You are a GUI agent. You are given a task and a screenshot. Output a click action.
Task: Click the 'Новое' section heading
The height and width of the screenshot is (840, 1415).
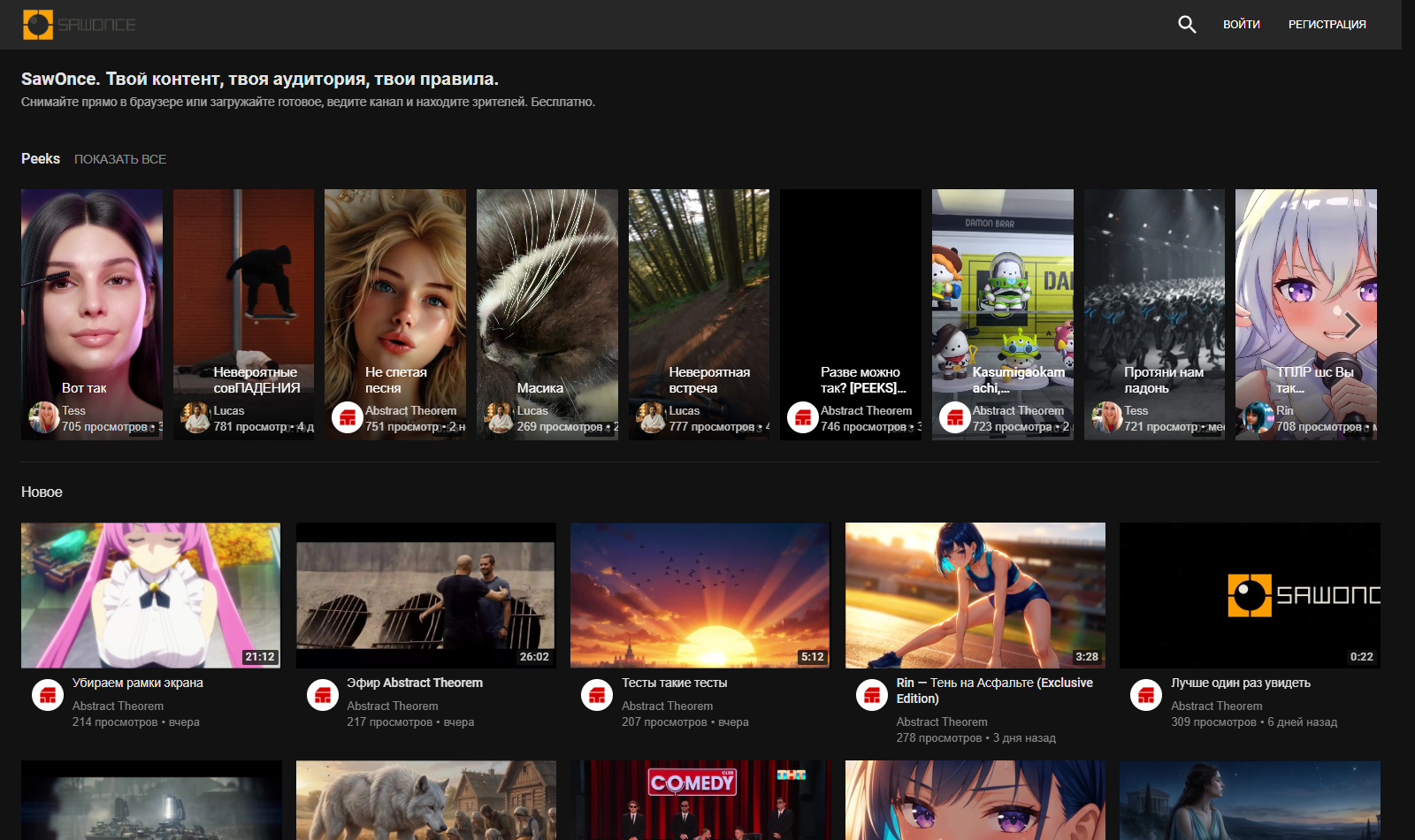click(42, 492)
